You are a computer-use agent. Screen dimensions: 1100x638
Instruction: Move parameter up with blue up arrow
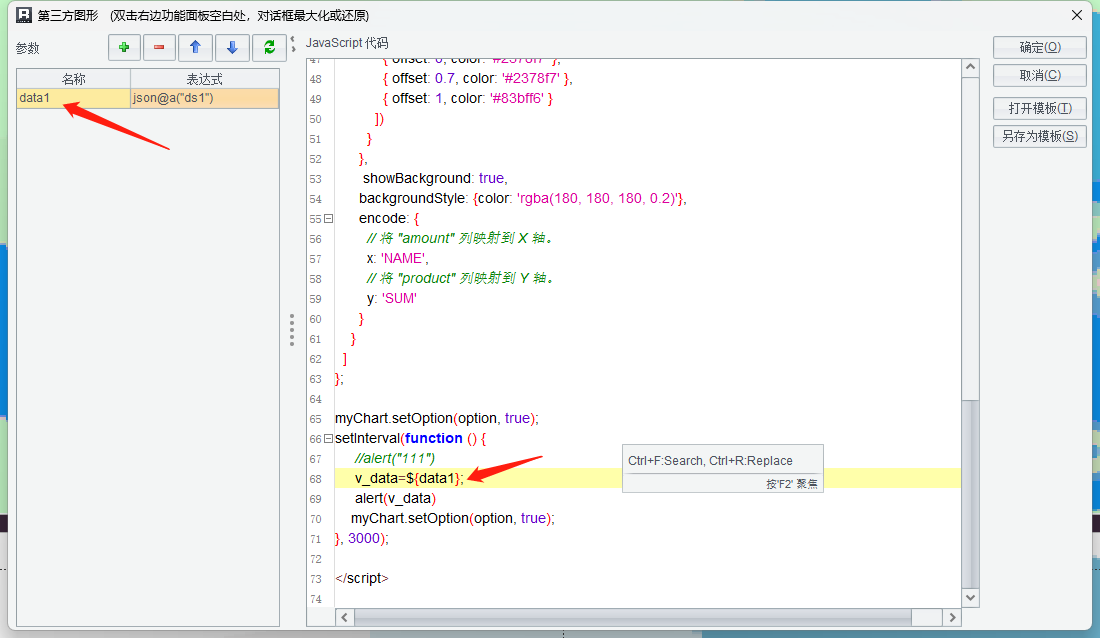[195, 47]
